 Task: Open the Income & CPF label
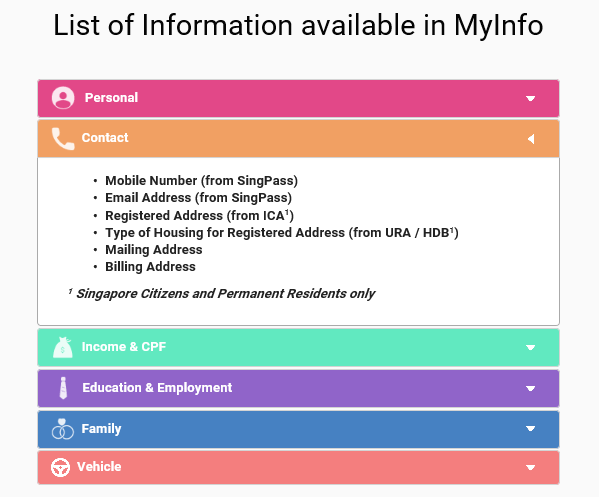(124, 346)
